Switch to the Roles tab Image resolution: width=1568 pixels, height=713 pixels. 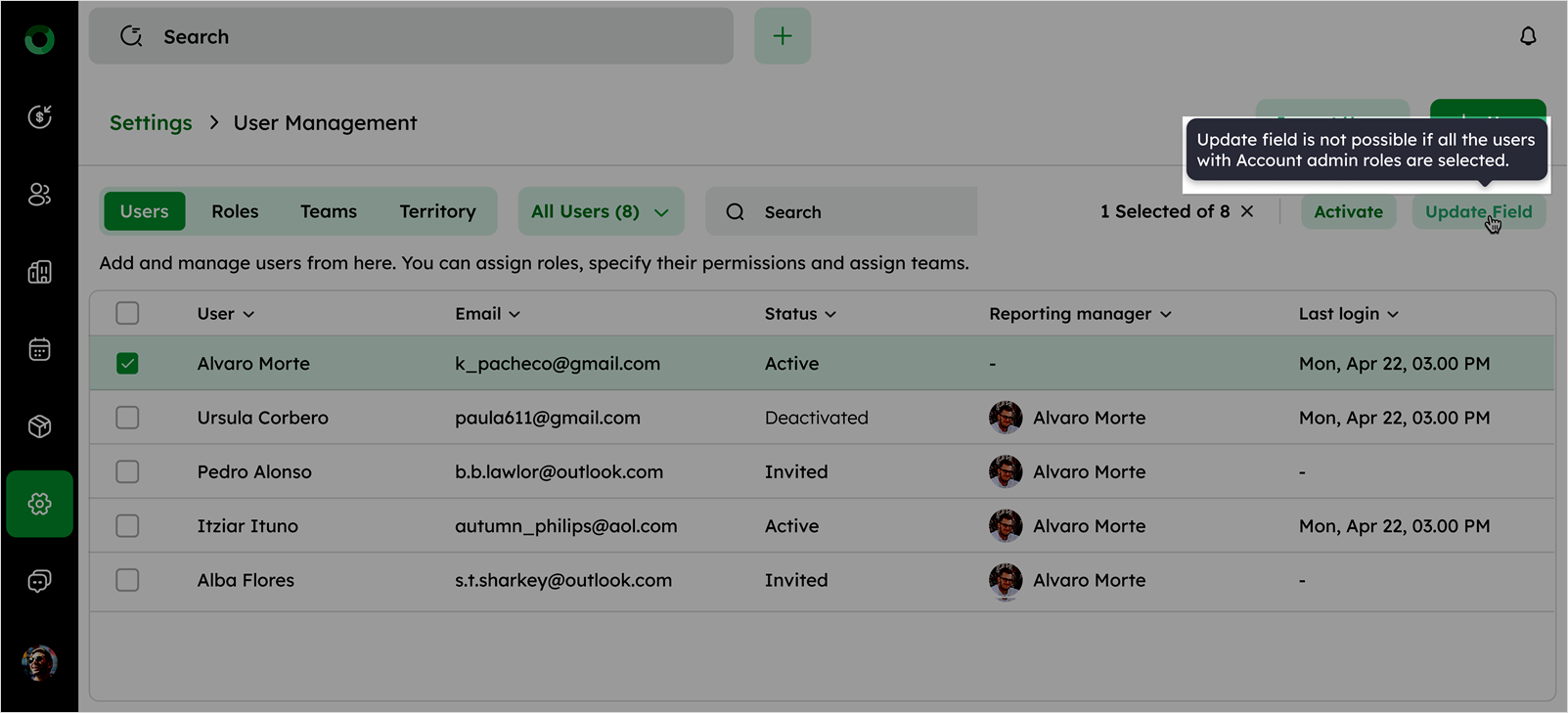[x=235, y=212]
